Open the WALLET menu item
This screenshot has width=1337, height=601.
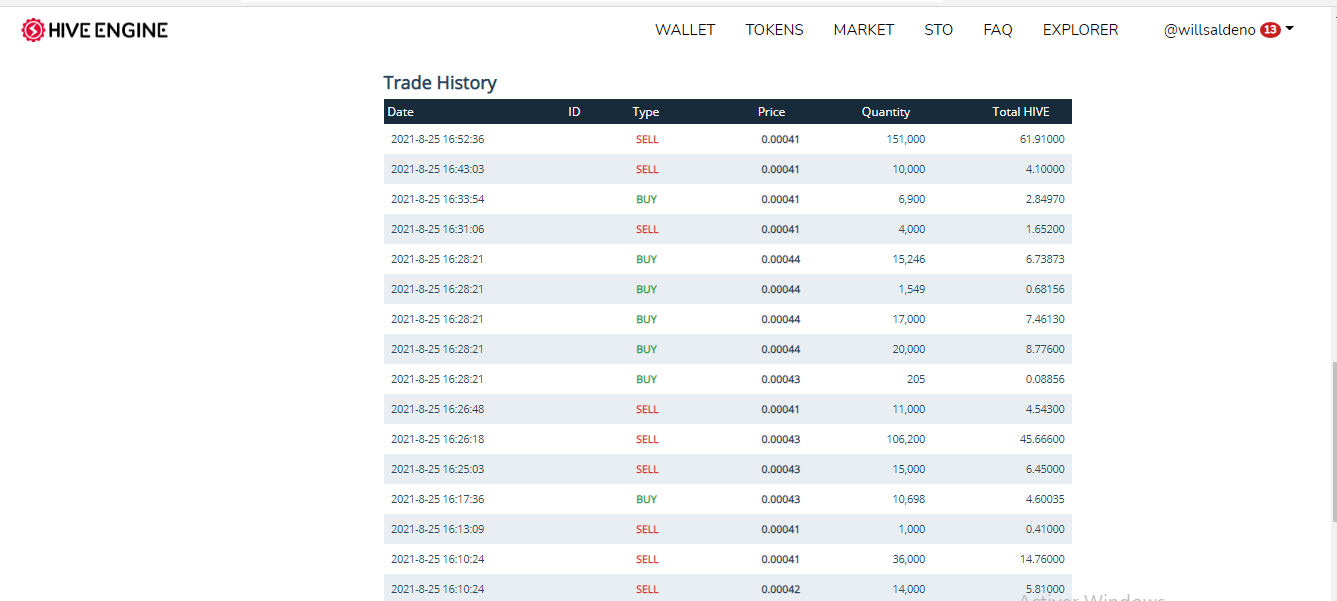tap(685, 30)
